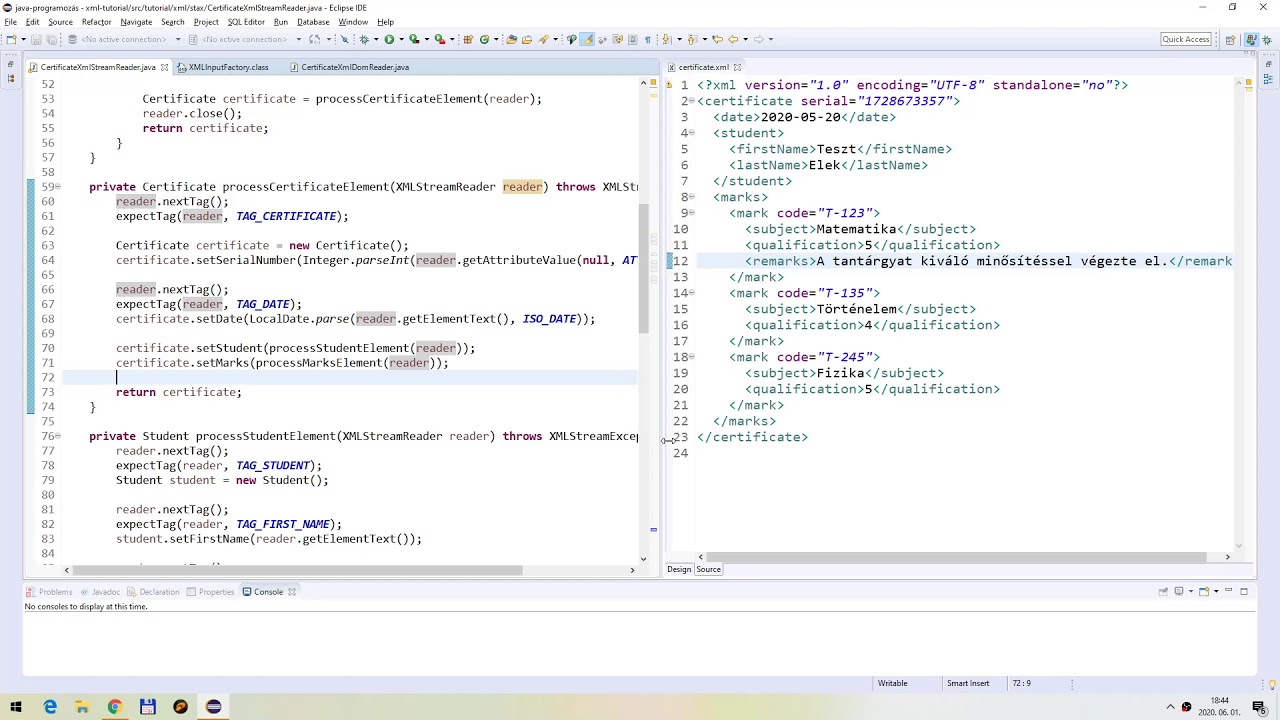Open dropdown next to New file icon
Screen dimensions: 1280x720
click(23, 39)
